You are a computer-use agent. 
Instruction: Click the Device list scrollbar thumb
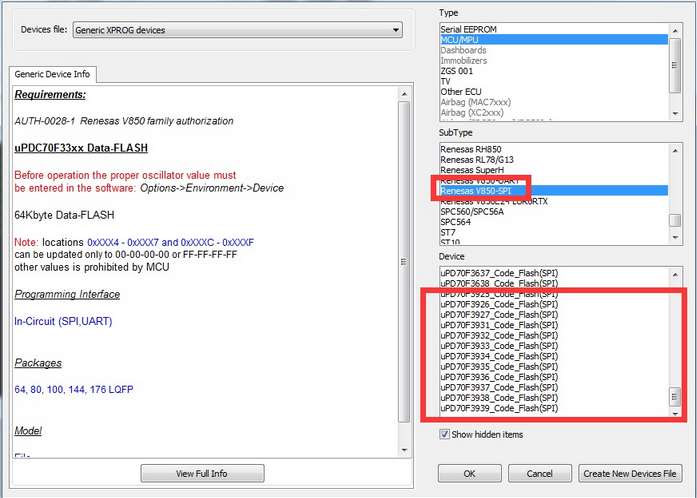click(675, 397)
